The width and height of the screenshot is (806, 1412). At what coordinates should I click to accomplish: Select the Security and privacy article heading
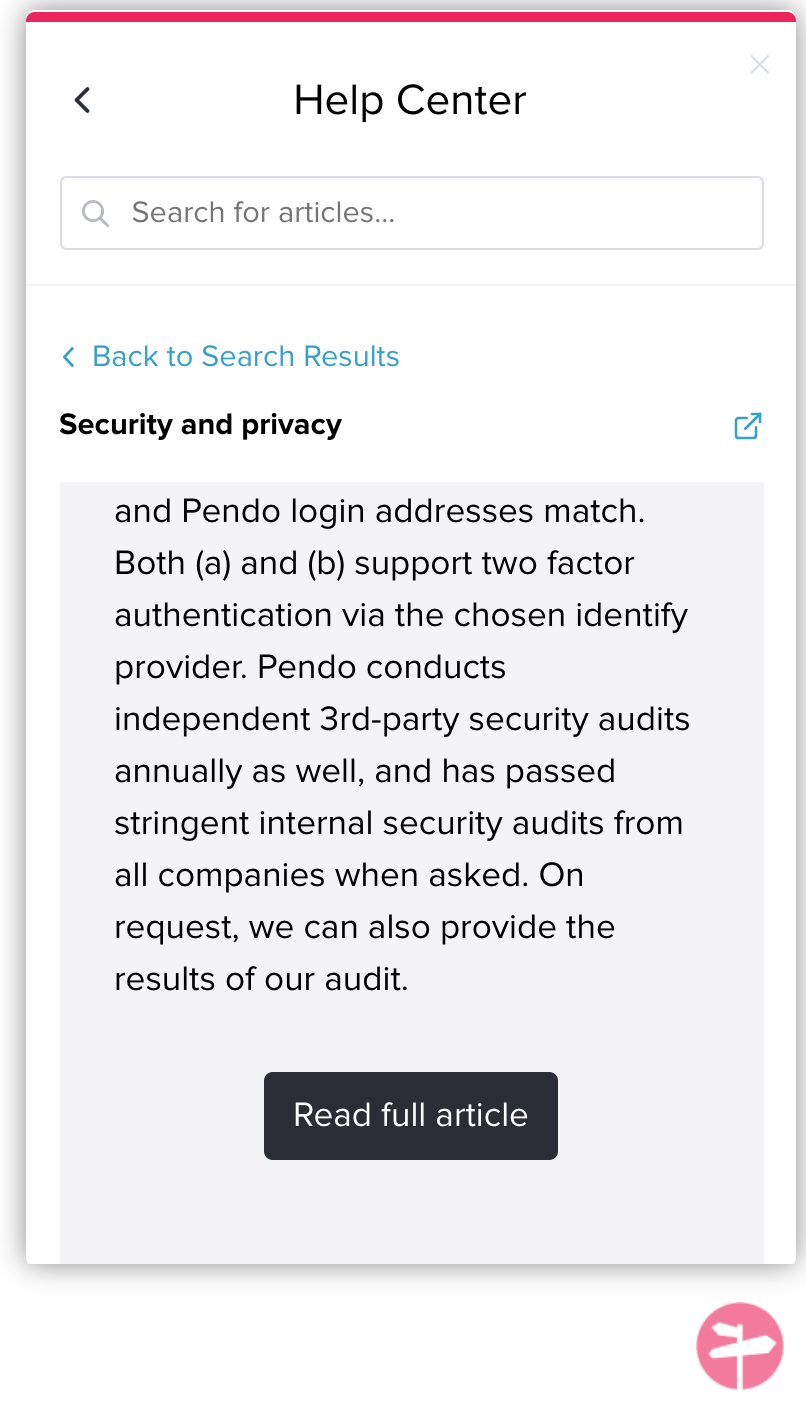[200, 424]
